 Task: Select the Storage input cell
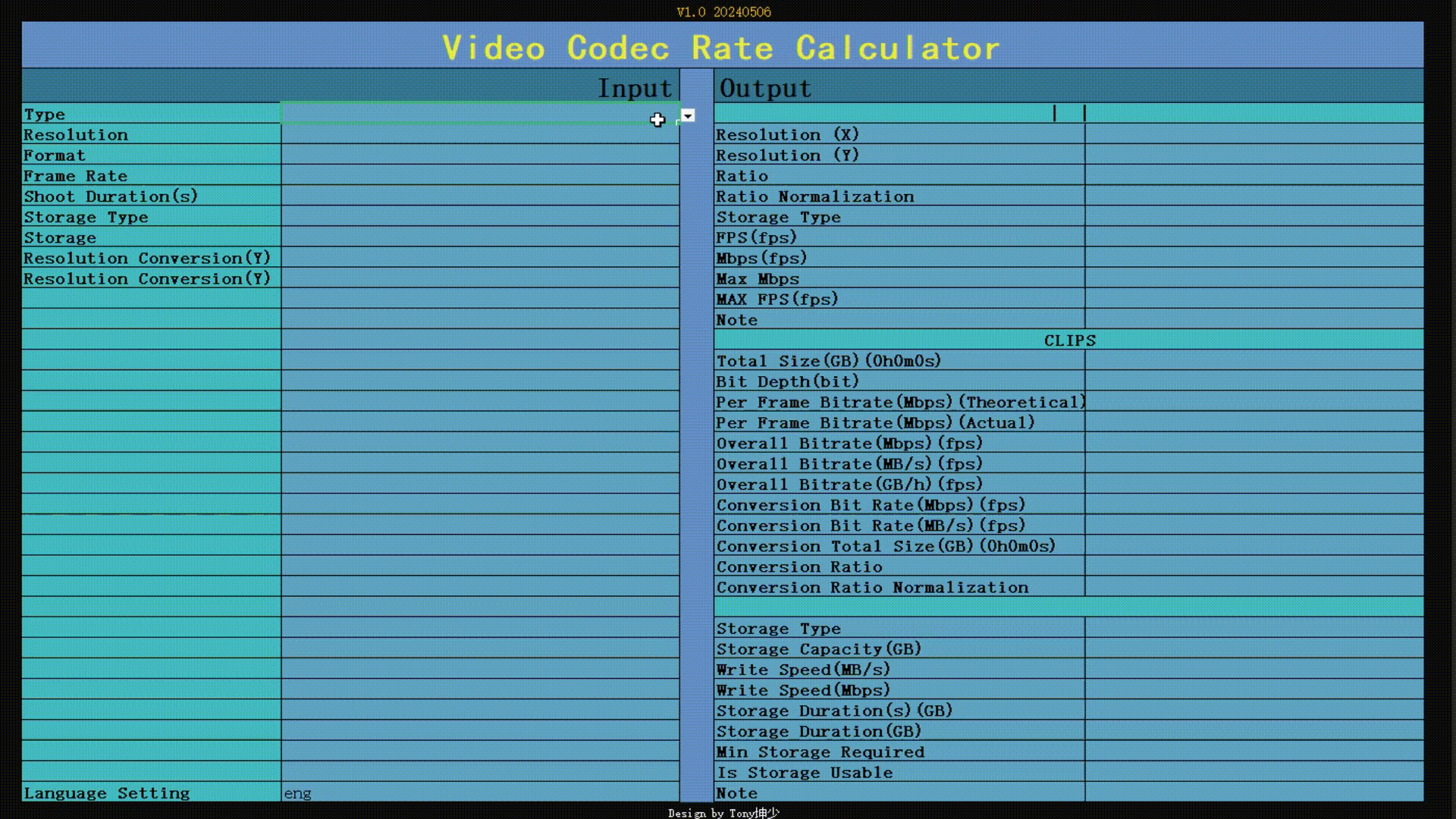pos(479,237)
